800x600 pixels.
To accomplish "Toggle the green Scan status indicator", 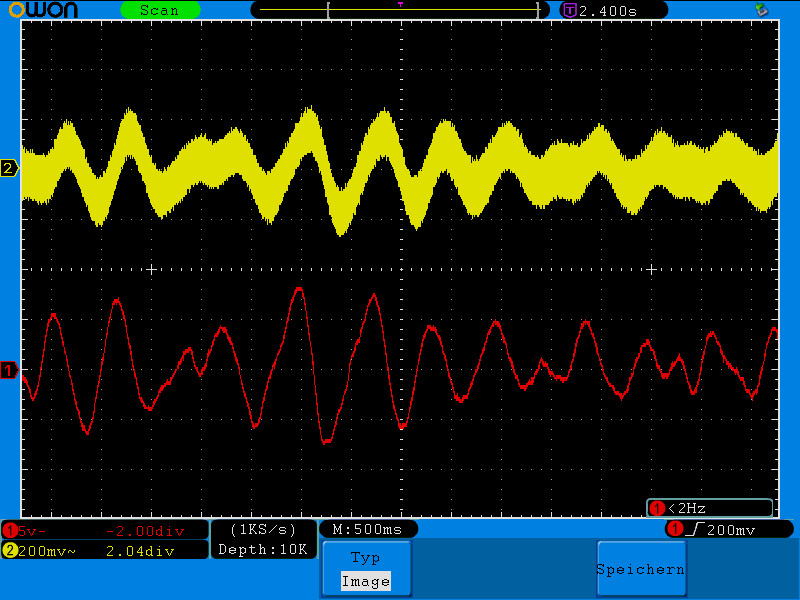I will (159, 10).
